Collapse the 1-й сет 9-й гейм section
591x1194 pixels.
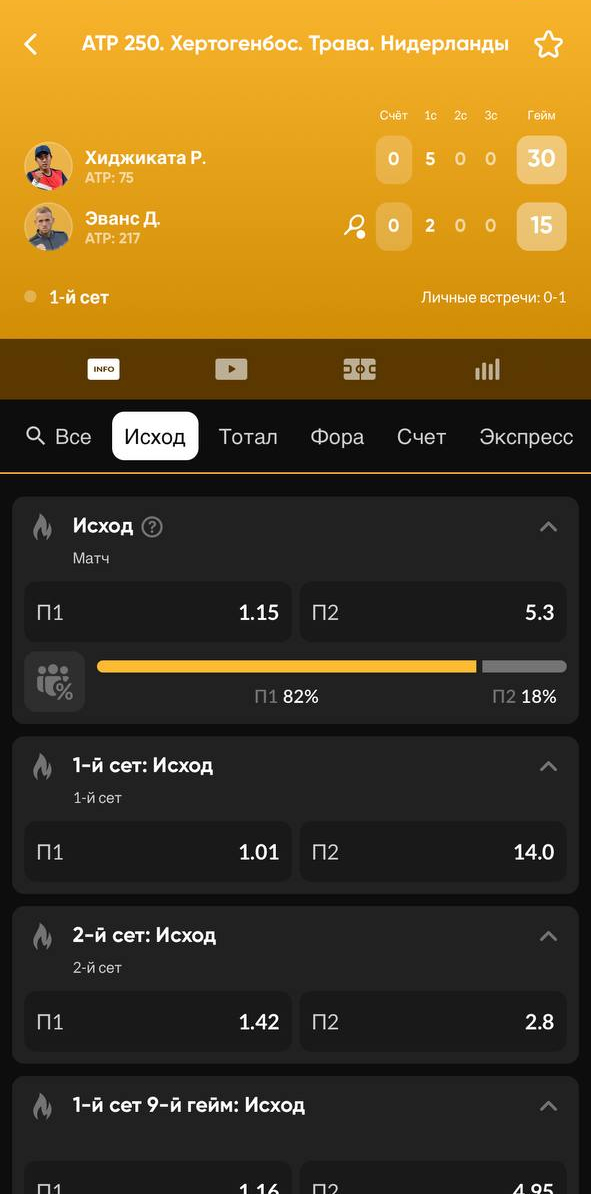coord(548,1106)
